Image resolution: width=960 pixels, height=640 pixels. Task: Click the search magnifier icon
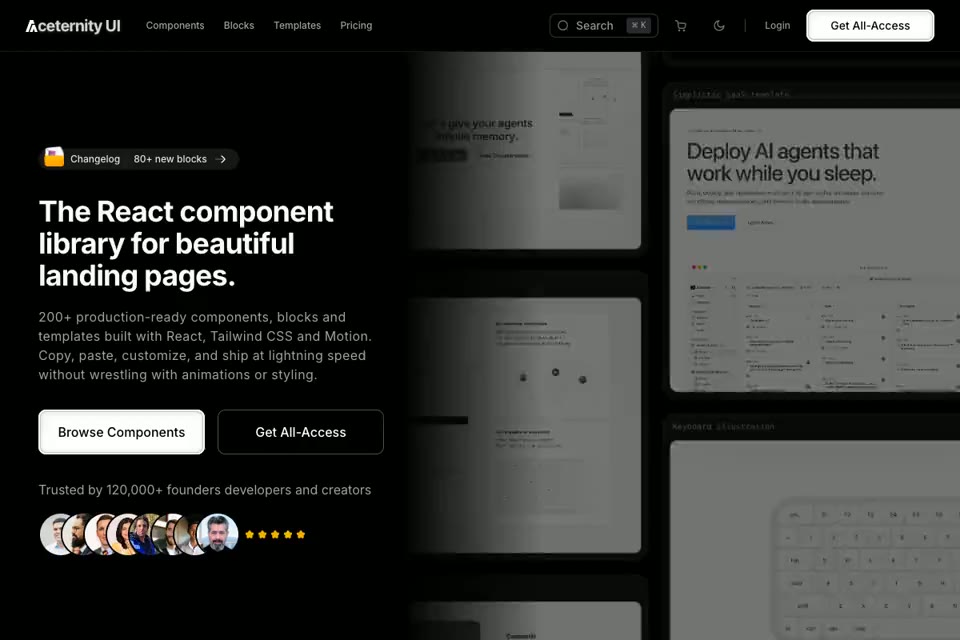click(563, 26)
